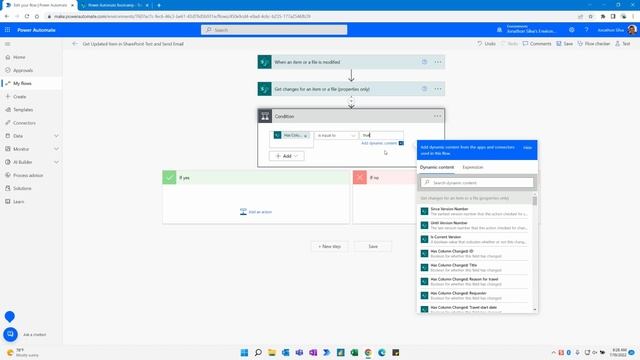Image resolution: width=640 pixels, height=360 pixels.
Task: Switch to the Expression tab
Action: click(x=473, y=167)
